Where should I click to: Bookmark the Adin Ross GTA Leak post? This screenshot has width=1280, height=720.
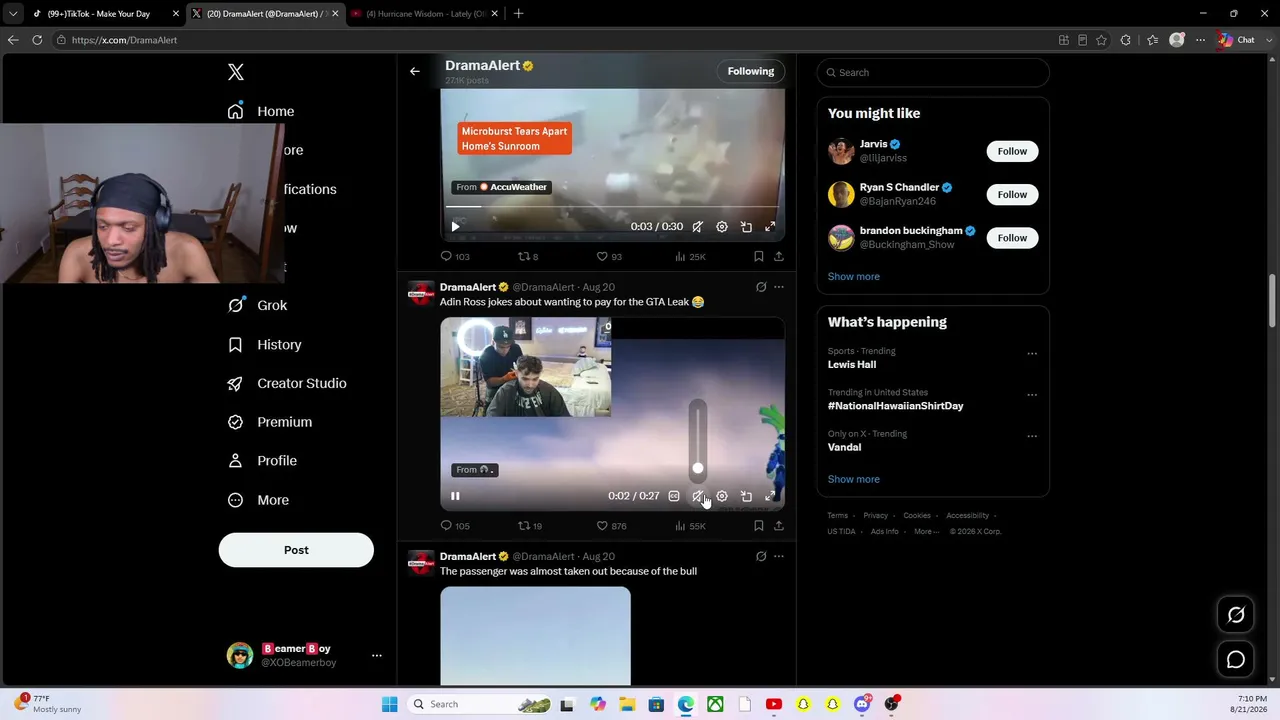(x=759, y=526)
